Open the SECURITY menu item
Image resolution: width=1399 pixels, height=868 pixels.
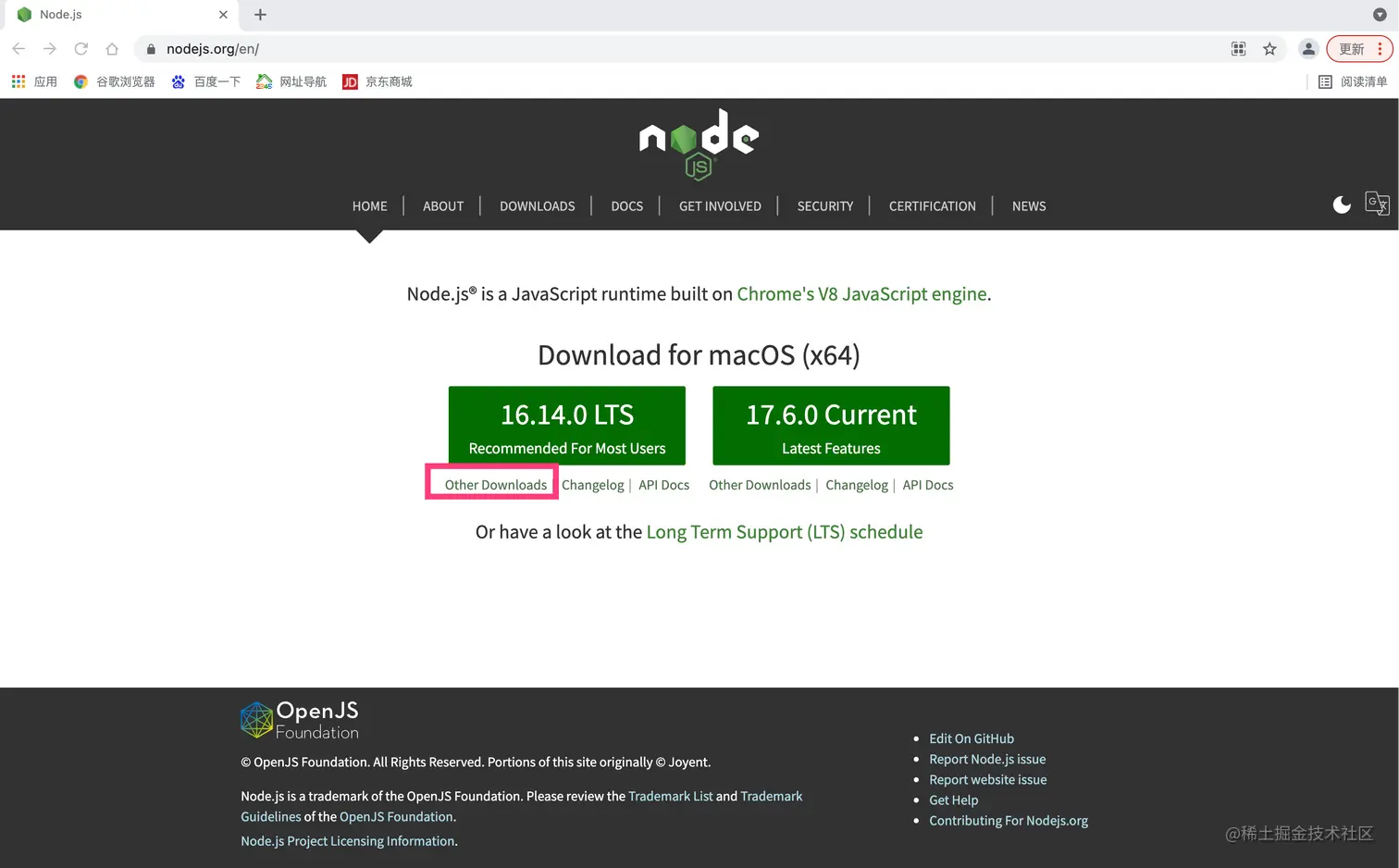point(825,206)
